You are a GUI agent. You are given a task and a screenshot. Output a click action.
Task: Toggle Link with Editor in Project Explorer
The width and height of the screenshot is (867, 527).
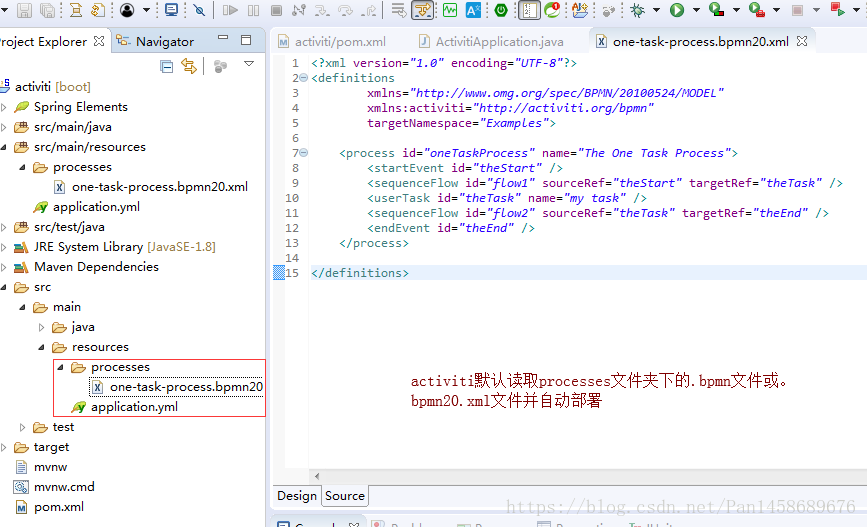pos(189,67)
